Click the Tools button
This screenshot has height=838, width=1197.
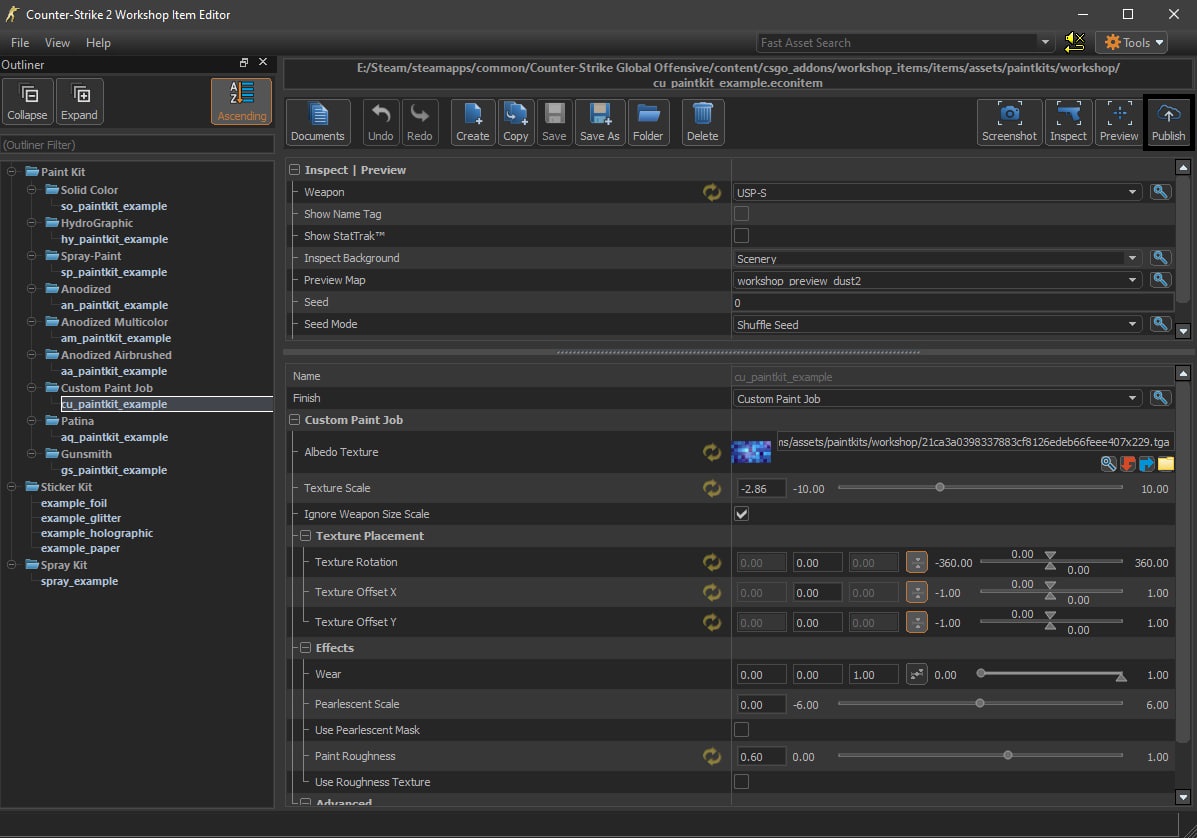[1131, 43]
